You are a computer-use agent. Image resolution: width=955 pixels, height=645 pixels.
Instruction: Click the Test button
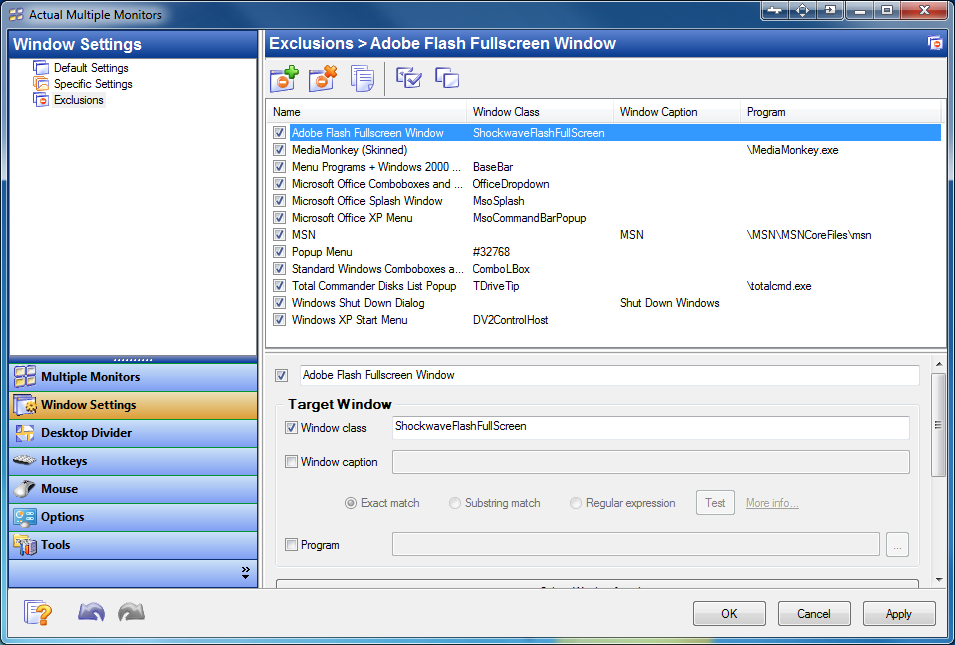[715, 503]
